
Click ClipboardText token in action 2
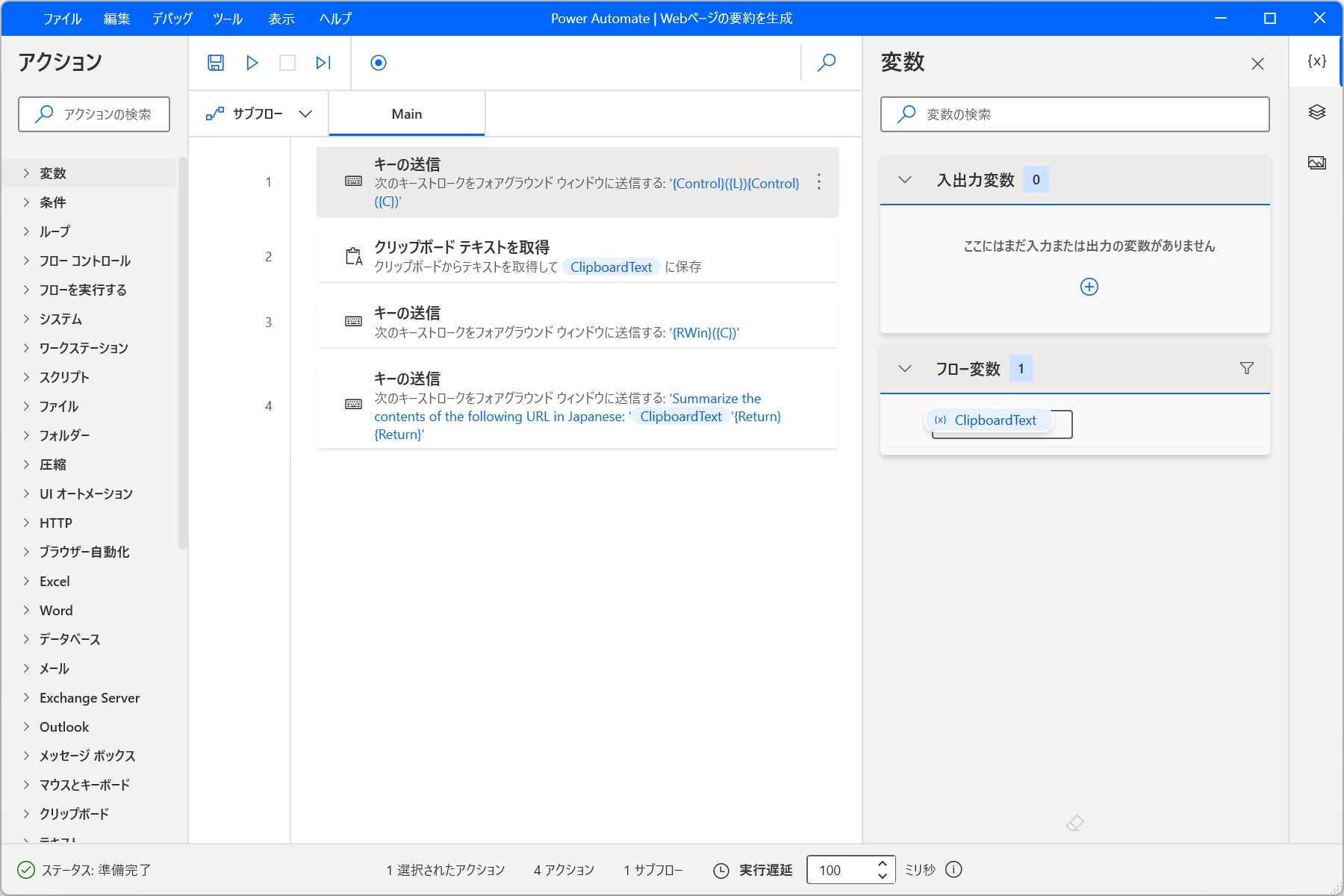[611, 267]
